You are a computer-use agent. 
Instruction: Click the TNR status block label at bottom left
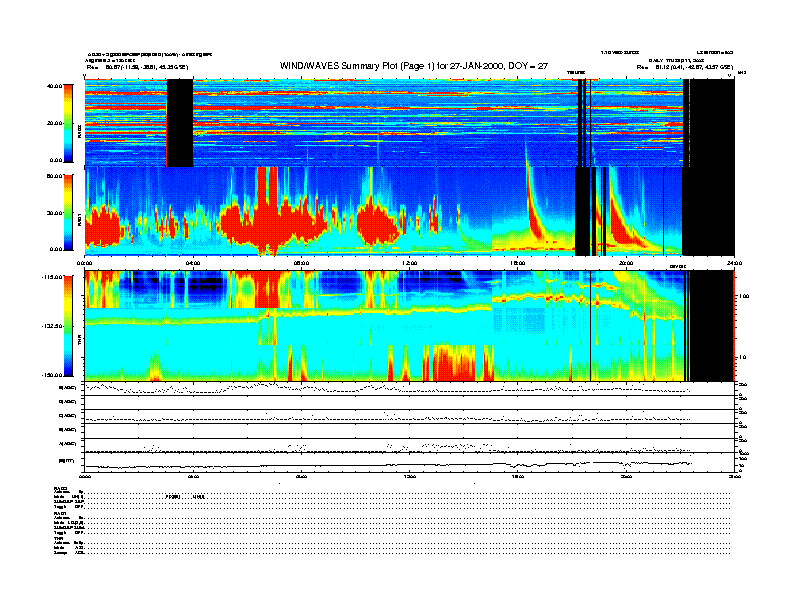coord(58,538)
